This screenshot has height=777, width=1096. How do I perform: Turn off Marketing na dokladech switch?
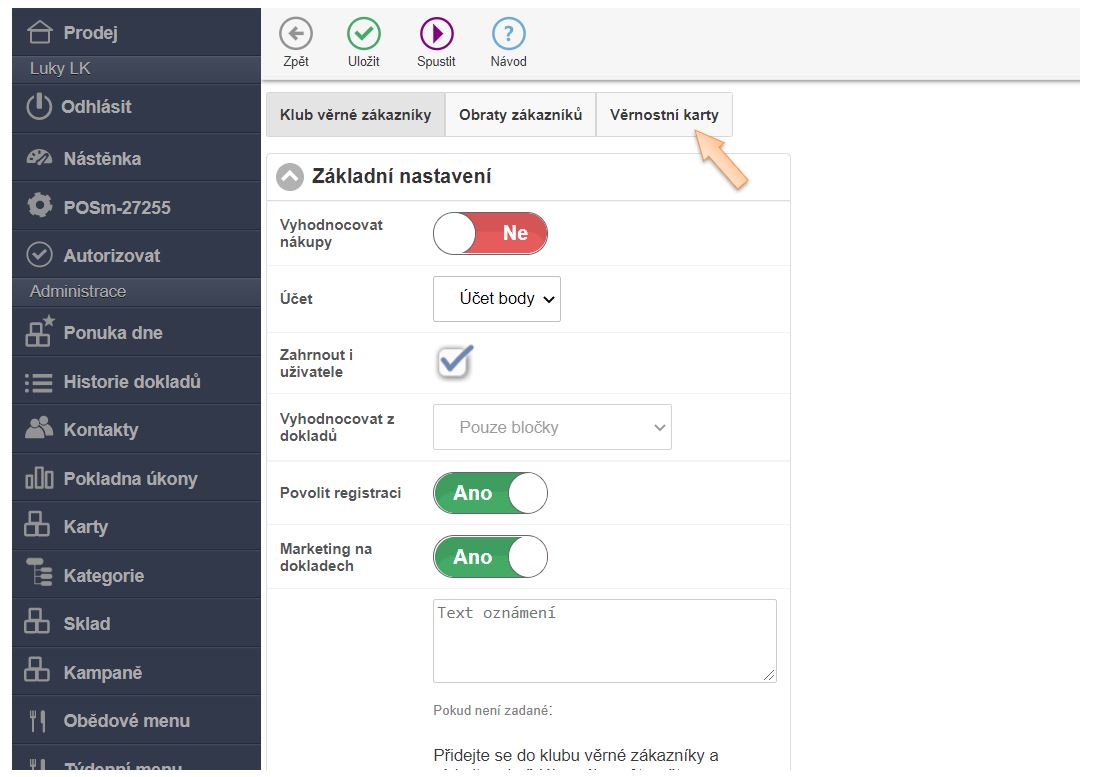click(490, 557)
